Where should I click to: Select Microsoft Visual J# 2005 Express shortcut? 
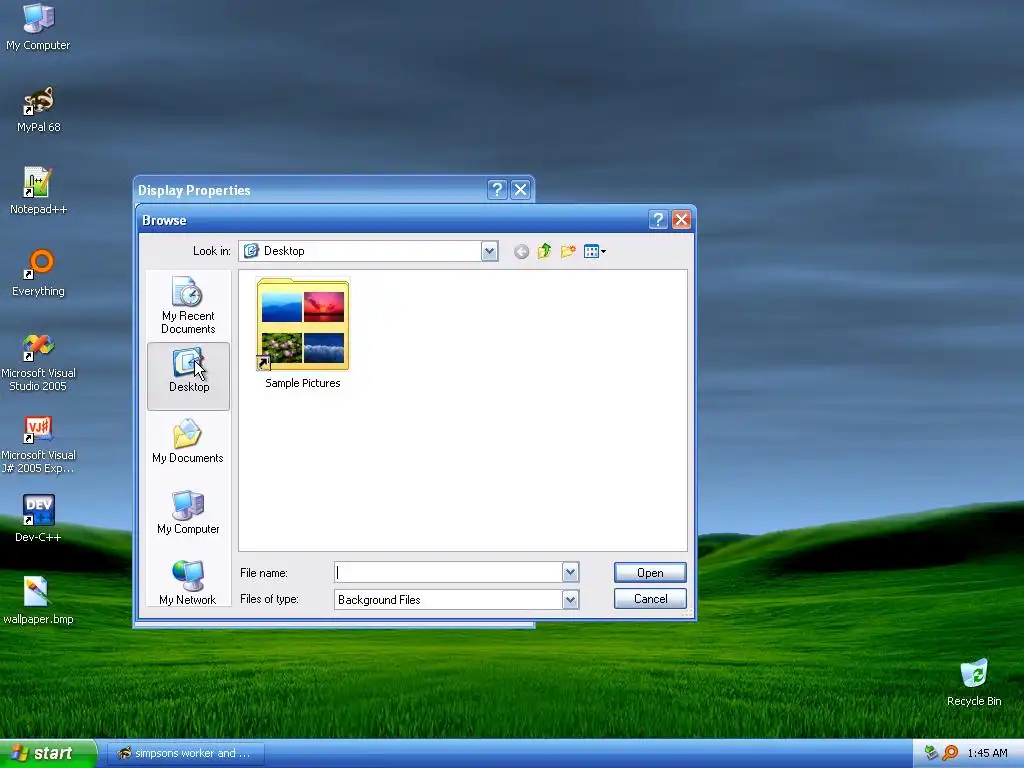[38, 444]
